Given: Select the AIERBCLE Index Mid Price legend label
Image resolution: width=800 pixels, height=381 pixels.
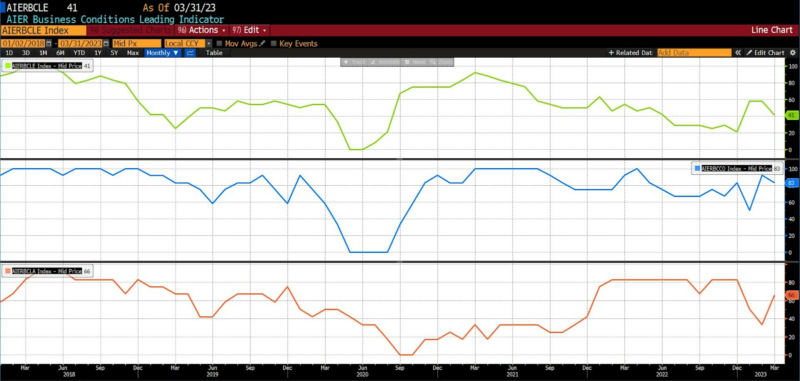Looking at the screenshot, I should (47, 65).
